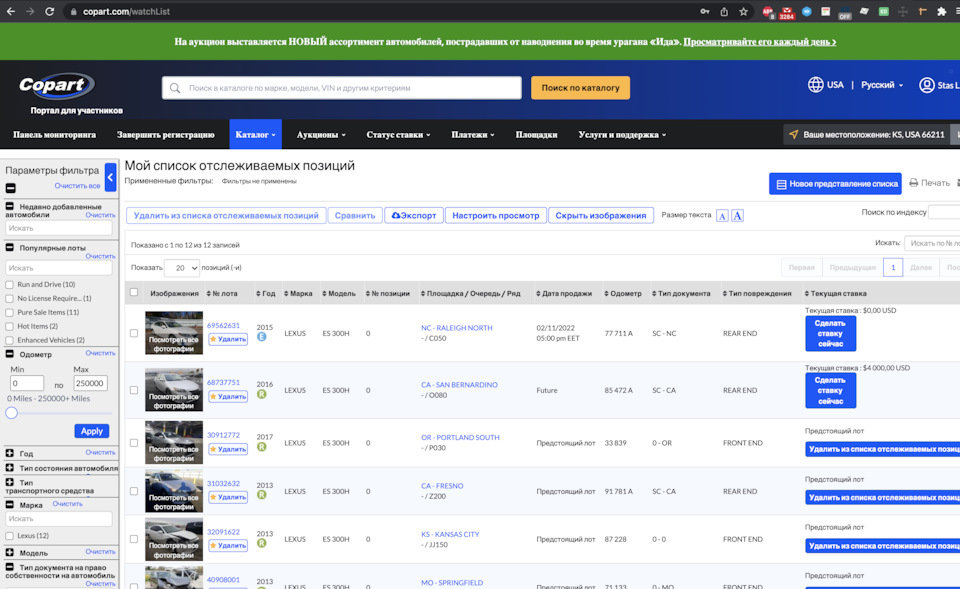Click Сделать ставку сейчас for lot 69562631

(830, 334)
